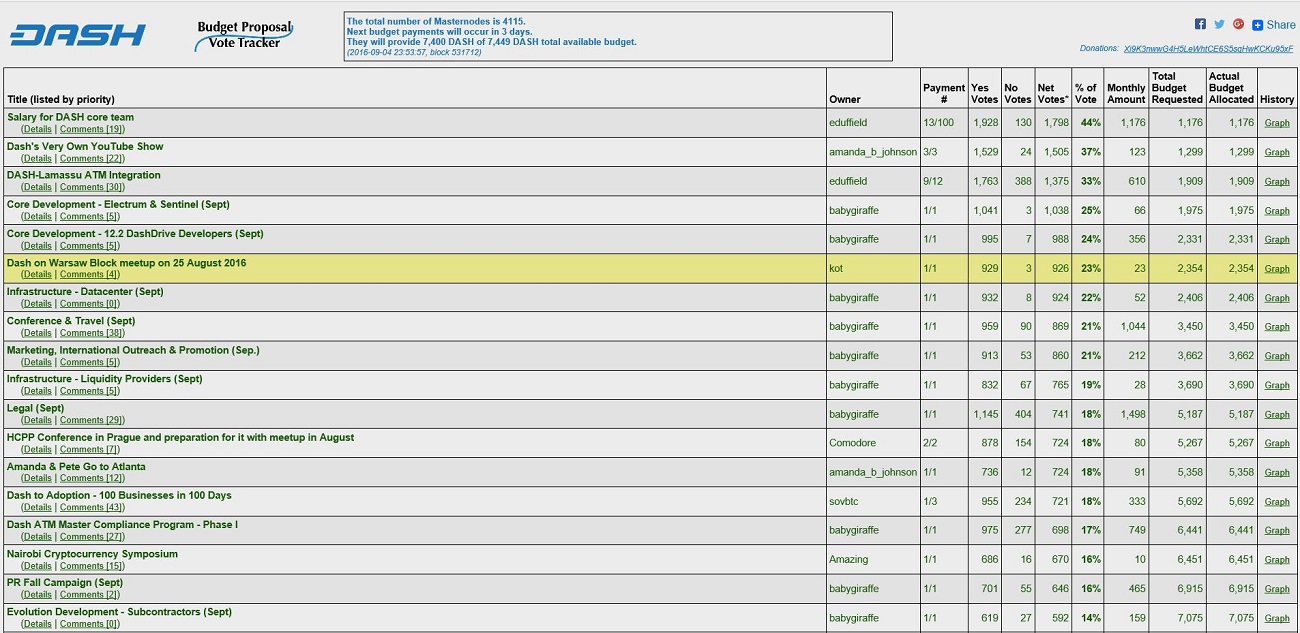The height and width of the screenshot is (633, 1300).
Task: Show Graph for Conference & Travel
Action: click(1277, 327)
